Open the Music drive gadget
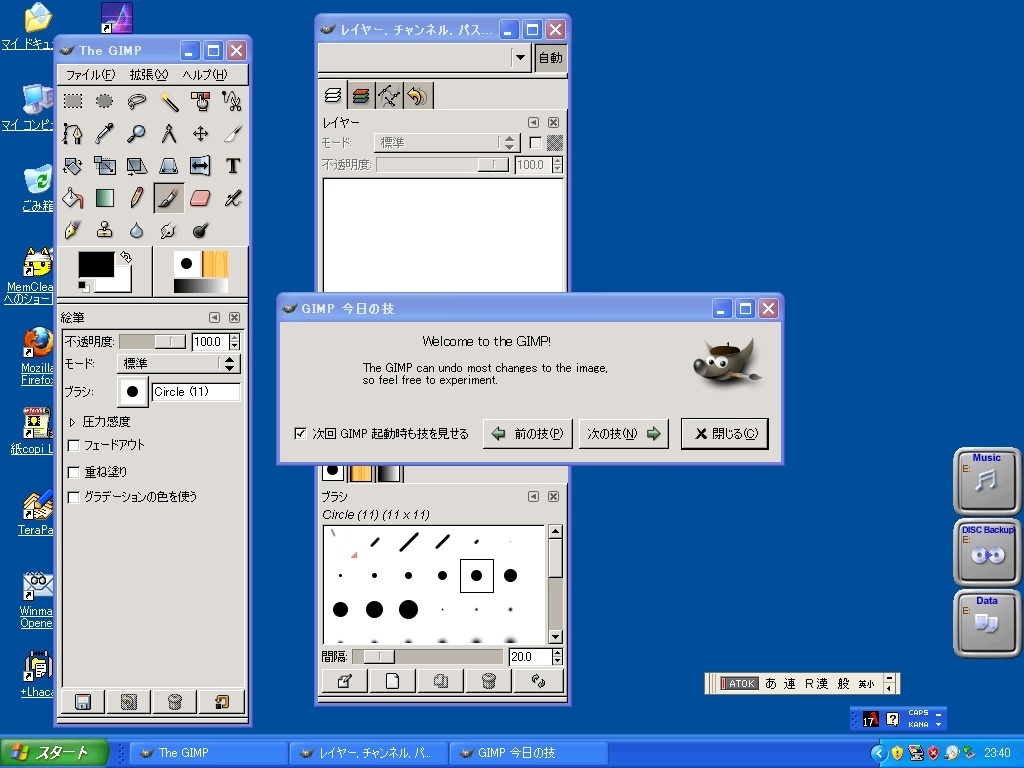Viewport: 1024px width, 768px height. (987, 481)
